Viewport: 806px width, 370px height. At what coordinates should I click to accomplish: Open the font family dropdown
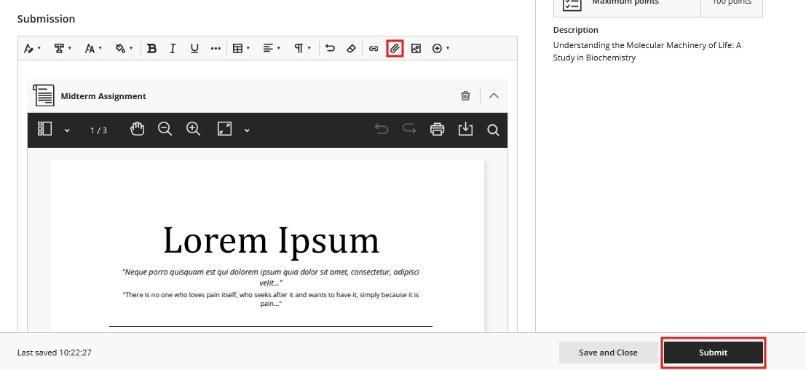pos(63,49)
